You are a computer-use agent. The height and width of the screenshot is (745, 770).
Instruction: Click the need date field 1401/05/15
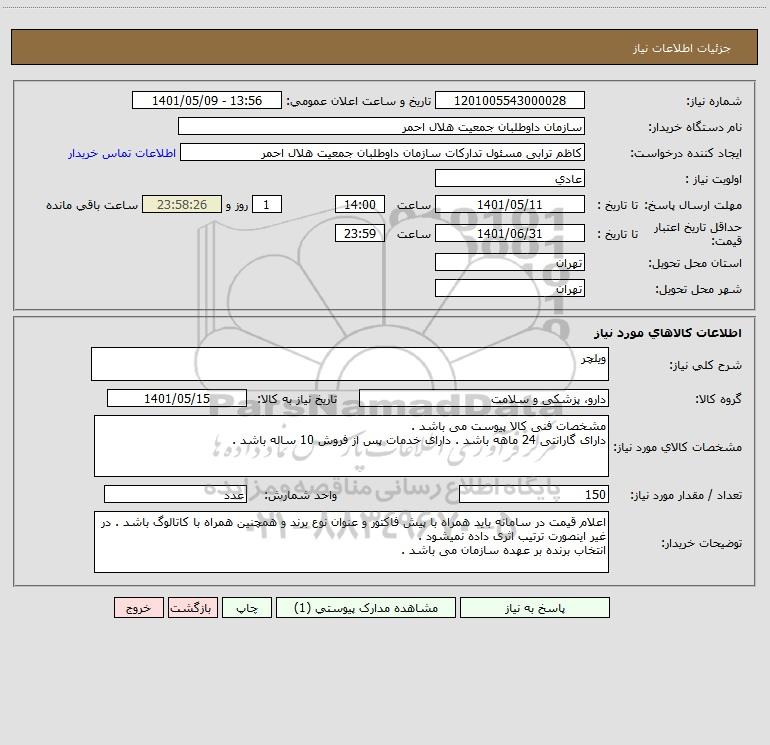pos(177,398)
